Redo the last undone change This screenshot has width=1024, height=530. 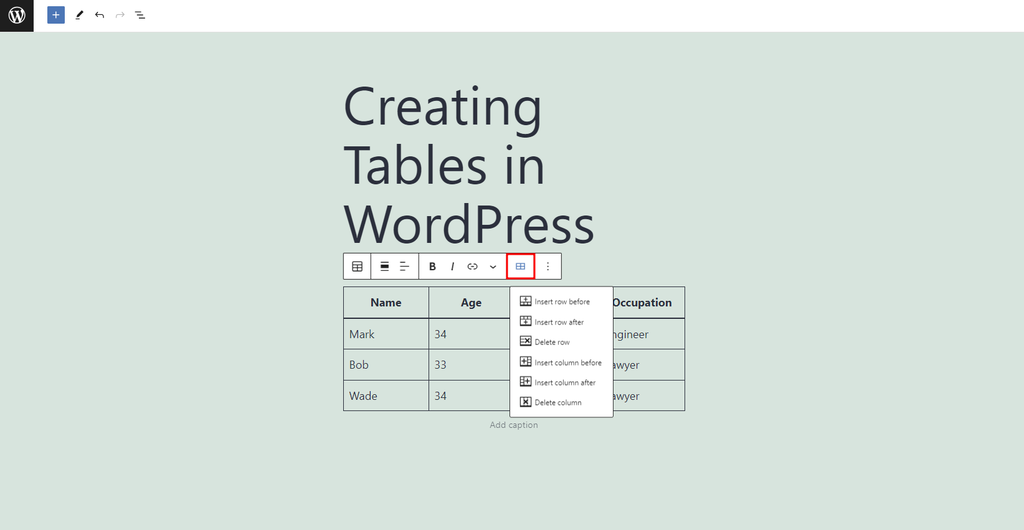(120, 14)
